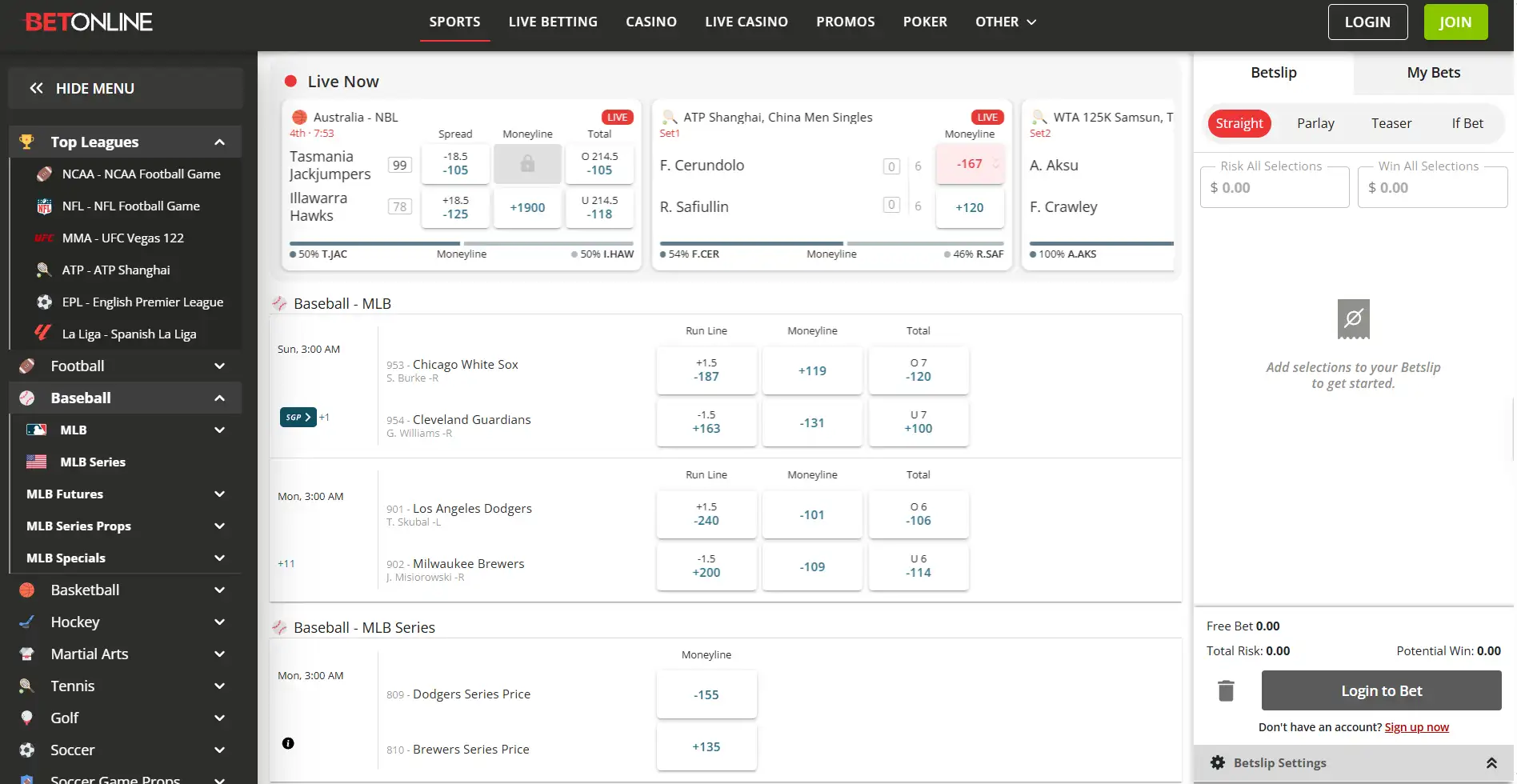Collapse the Top Leagues section
1517x784 pixels.
pyautogui.click(x=219, y=142)
